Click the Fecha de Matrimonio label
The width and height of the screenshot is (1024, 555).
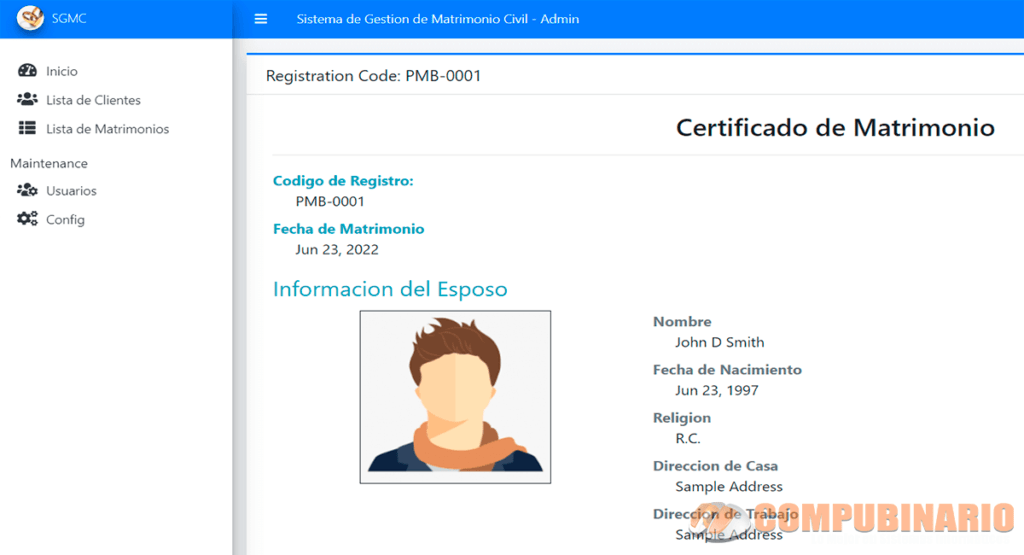pos(349,229)
